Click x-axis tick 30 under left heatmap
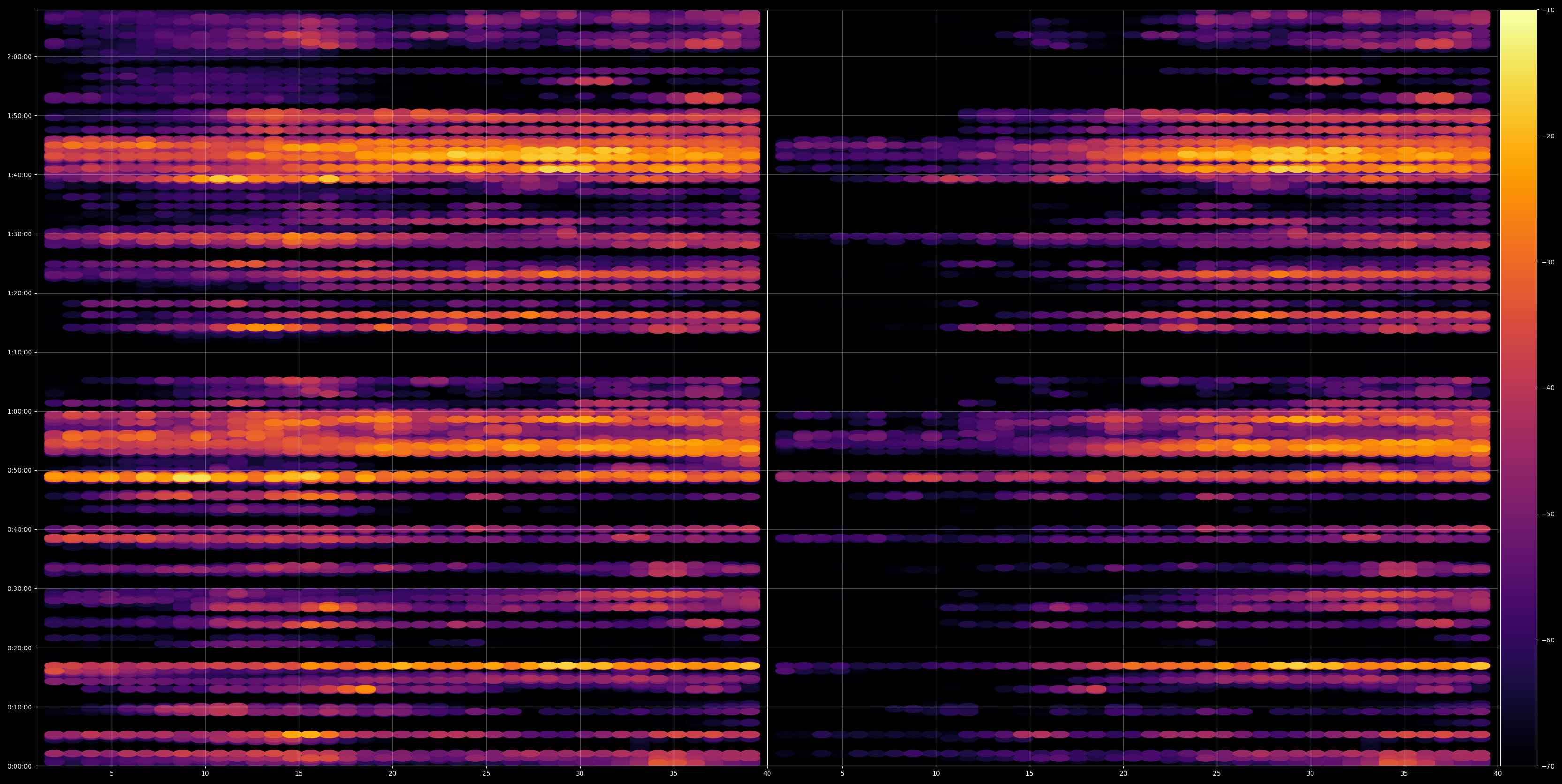The width and height of the screenshot is (1562, 784). coord(580,774)
